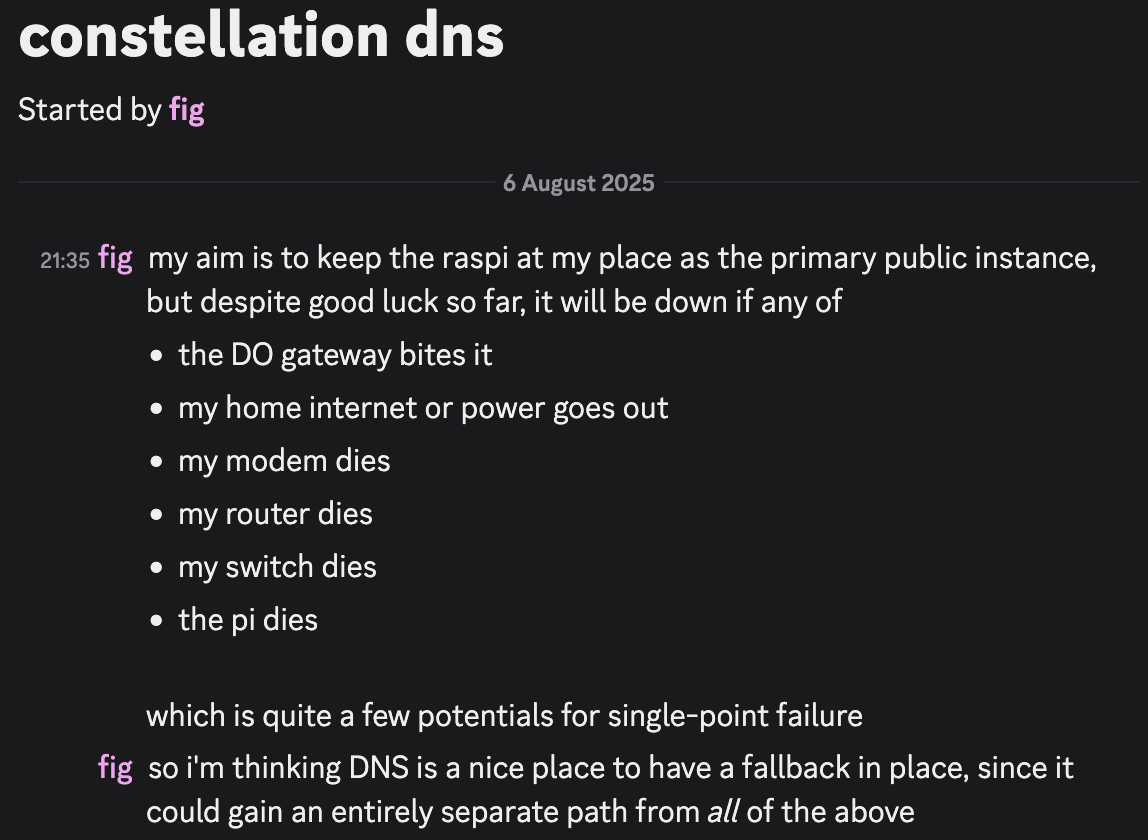
Task: Click the line starting "my aim is to keep"
Action: (x=621, y=259)
